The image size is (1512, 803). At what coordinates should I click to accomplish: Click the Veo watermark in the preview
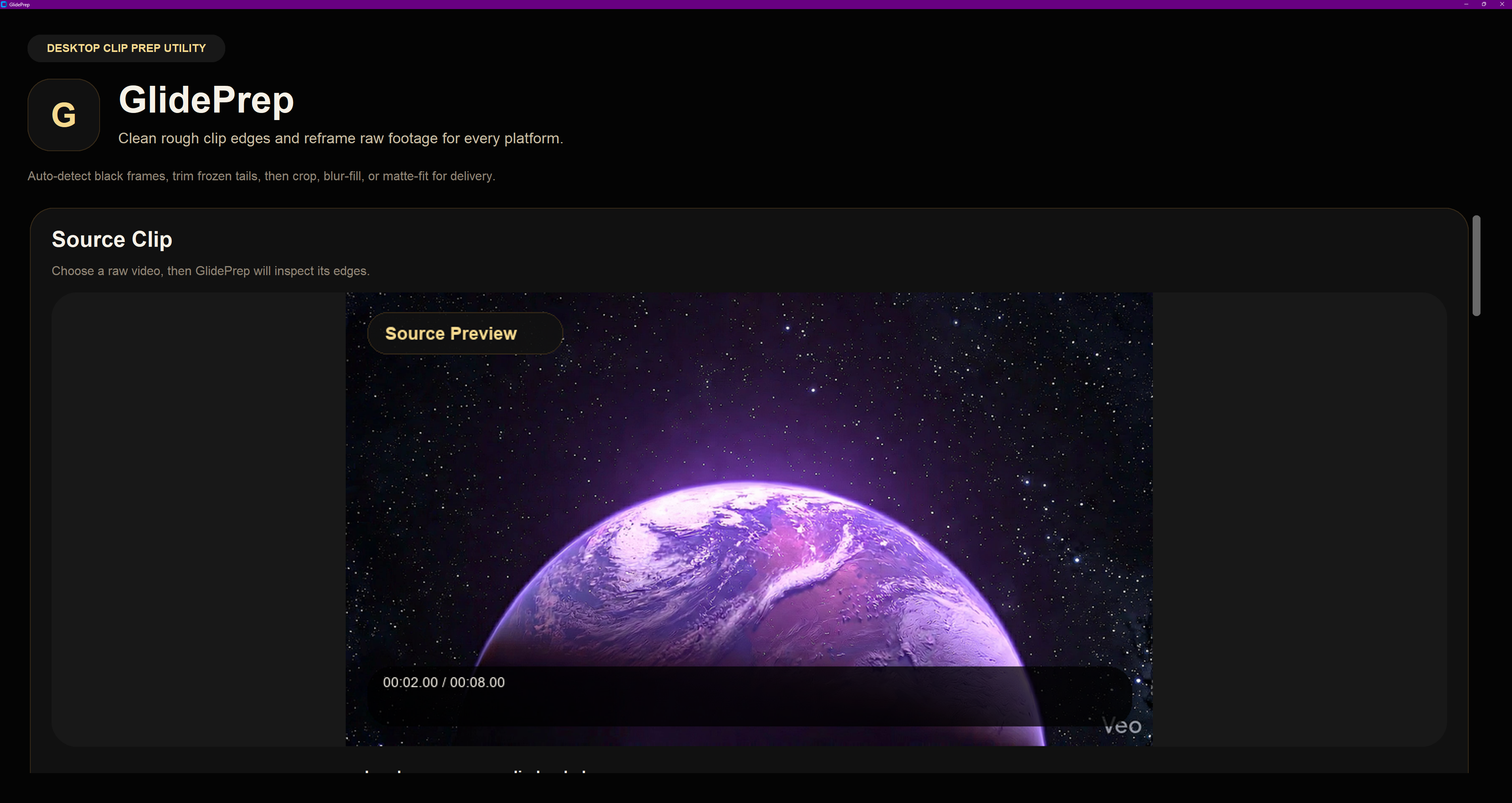tap(1122, 726)
